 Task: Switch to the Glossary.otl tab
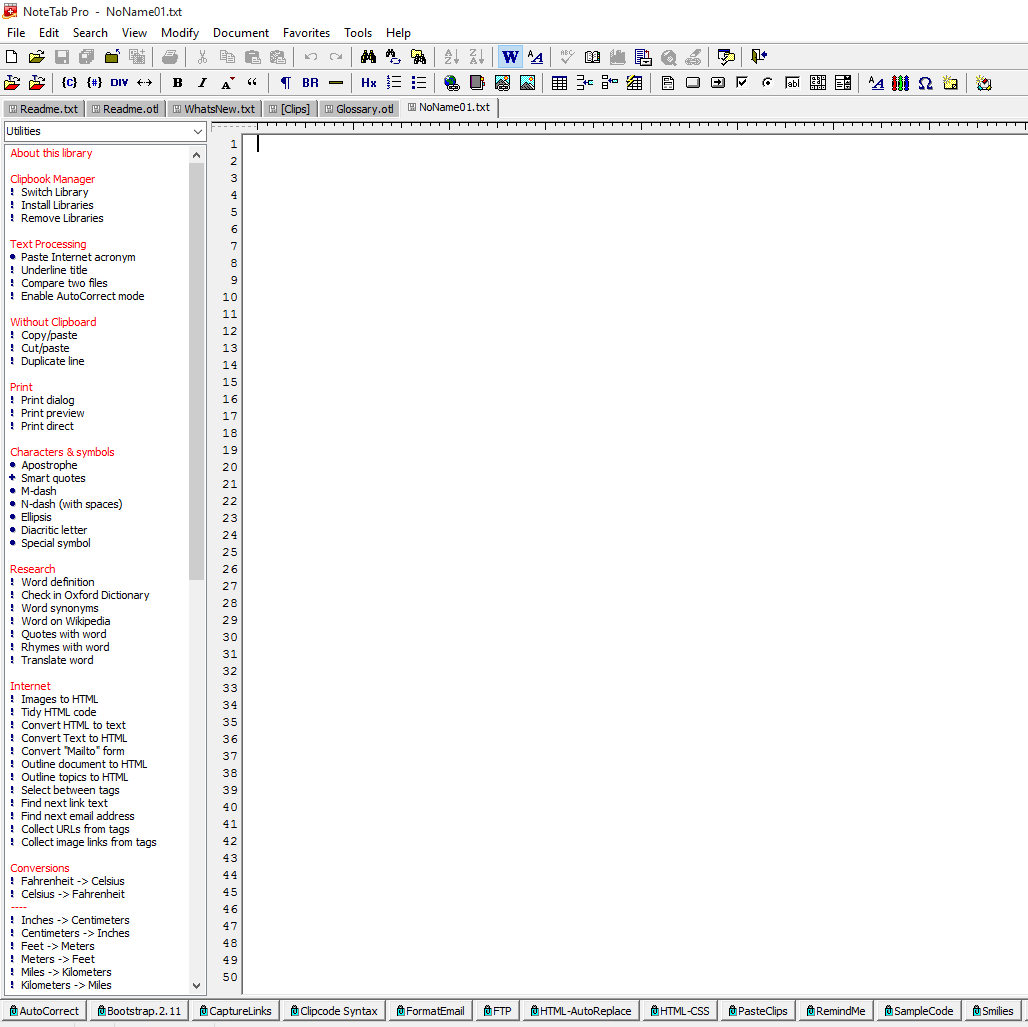[358, 109]
